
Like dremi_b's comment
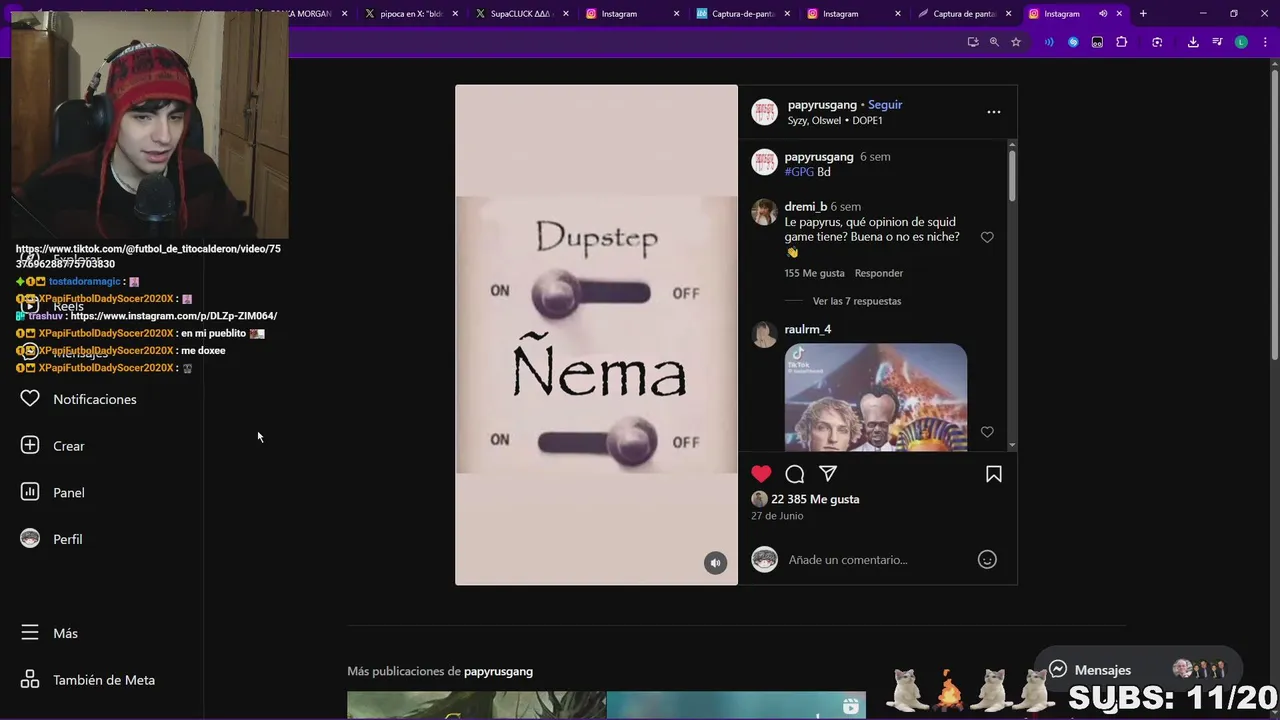tap(987, 237)
